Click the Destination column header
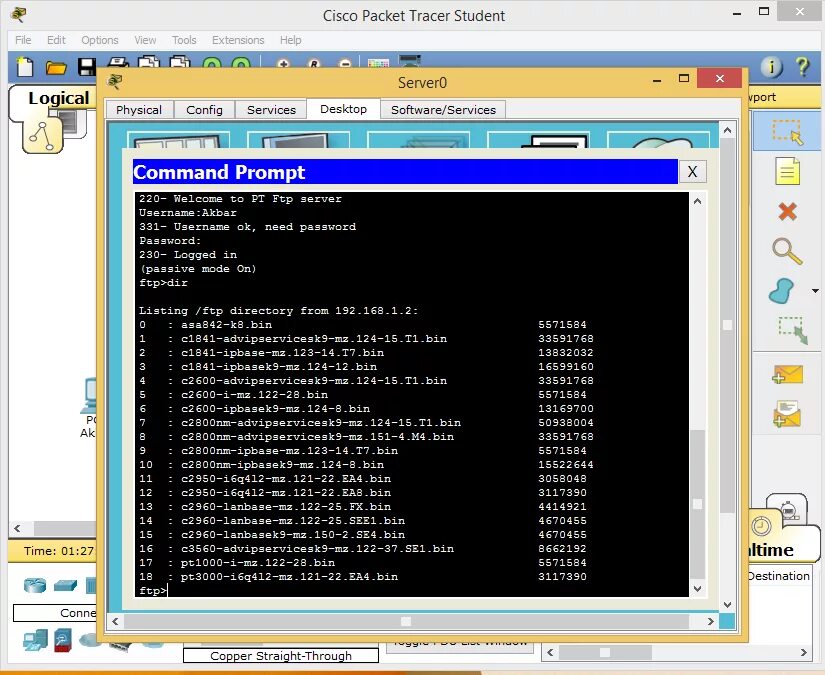The height and width of the screenshot is (675, 825). [x=779, y=576]
